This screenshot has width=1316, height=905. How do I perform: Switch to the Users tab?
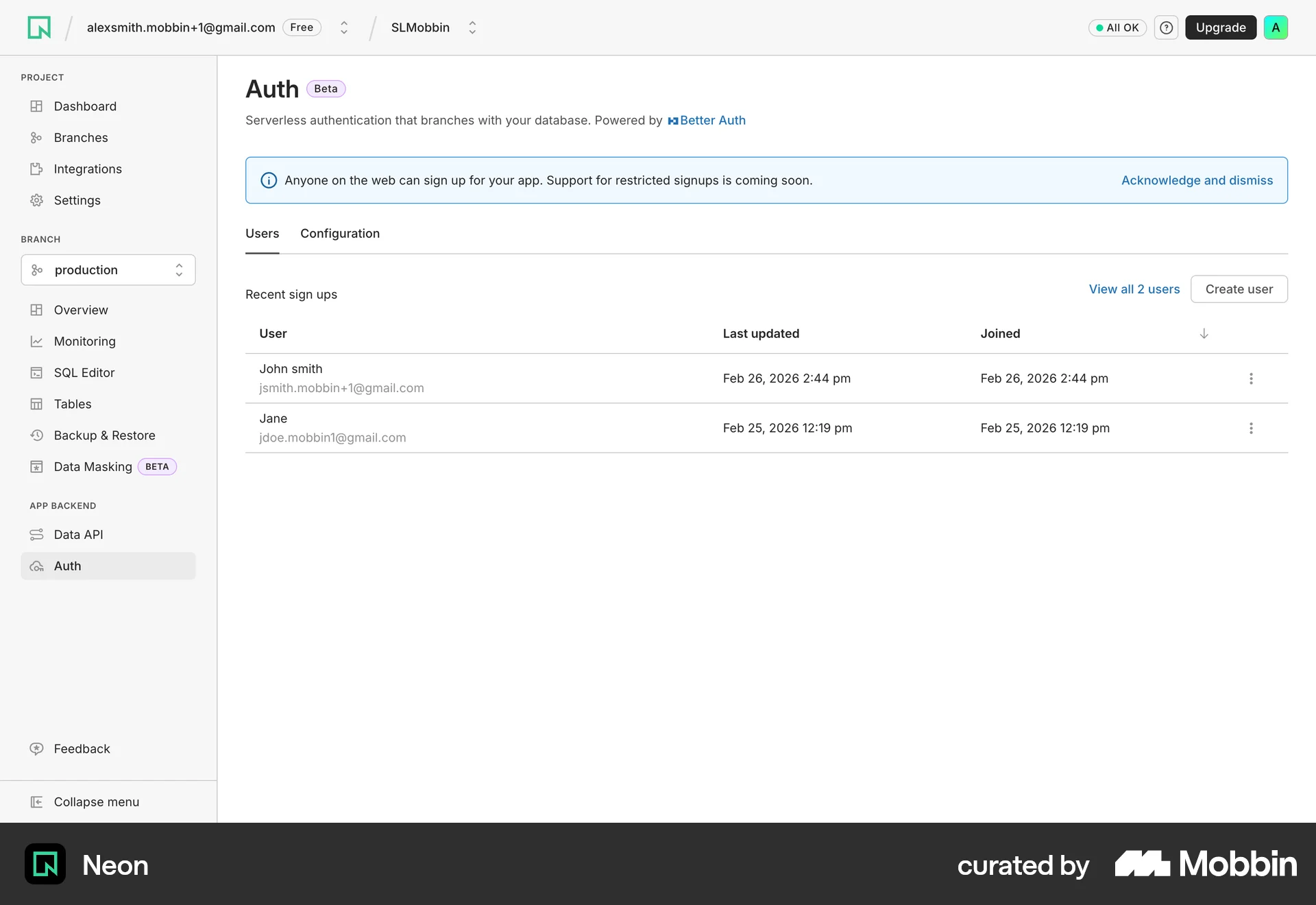(263, 234)
